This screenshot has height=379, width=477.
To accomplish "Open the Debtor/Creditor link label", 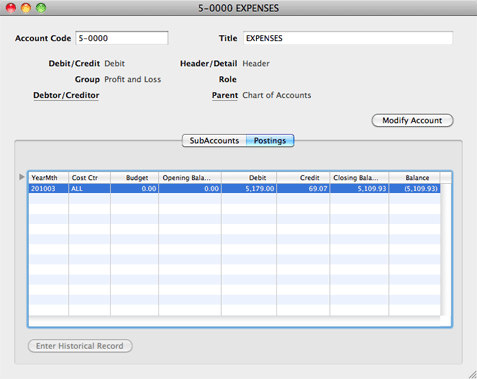I will pyautogui.click(x=66, y=95).
